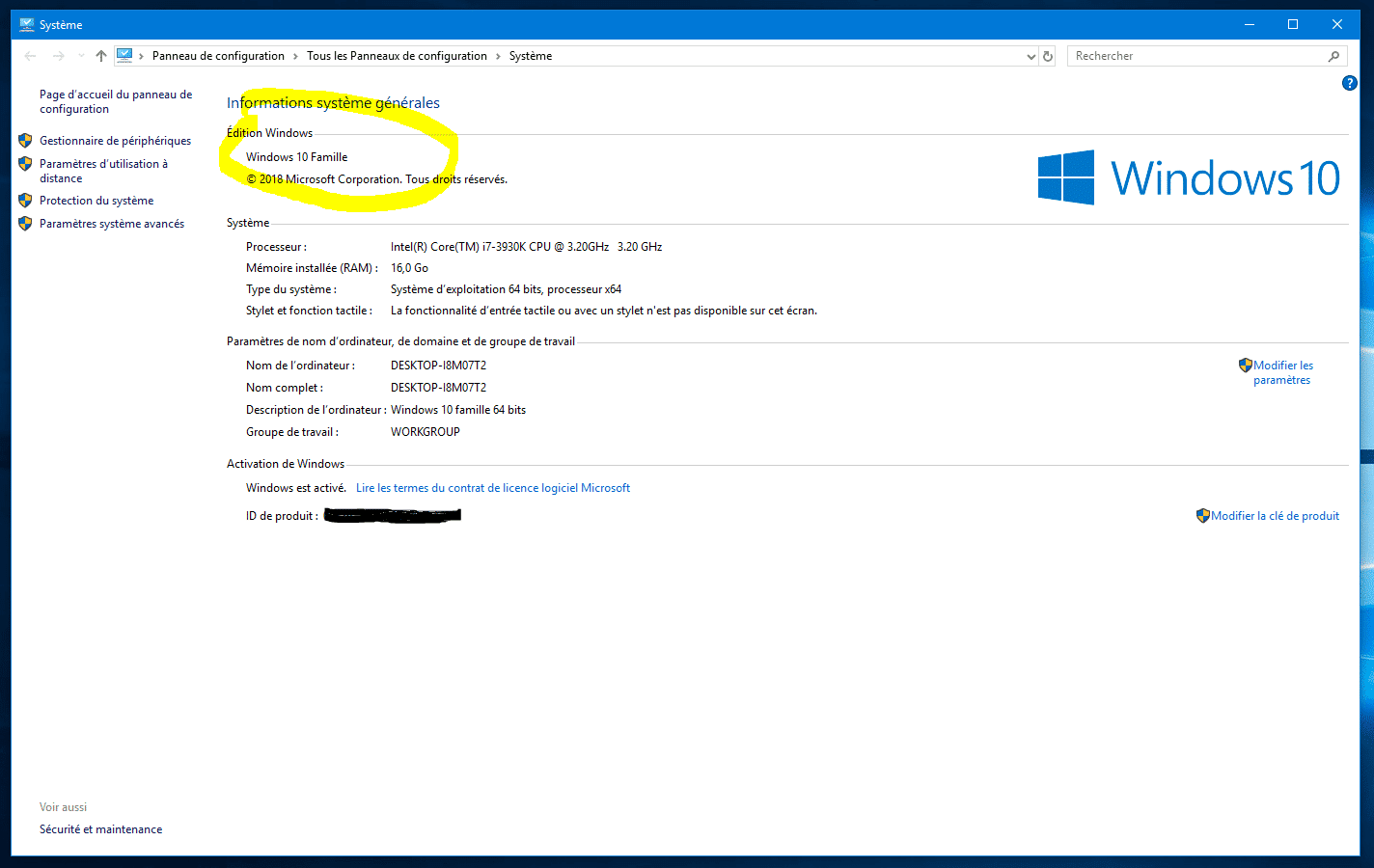Click the 16,0 Go RAM value
1374x868 pixels.
pos(409,268)
